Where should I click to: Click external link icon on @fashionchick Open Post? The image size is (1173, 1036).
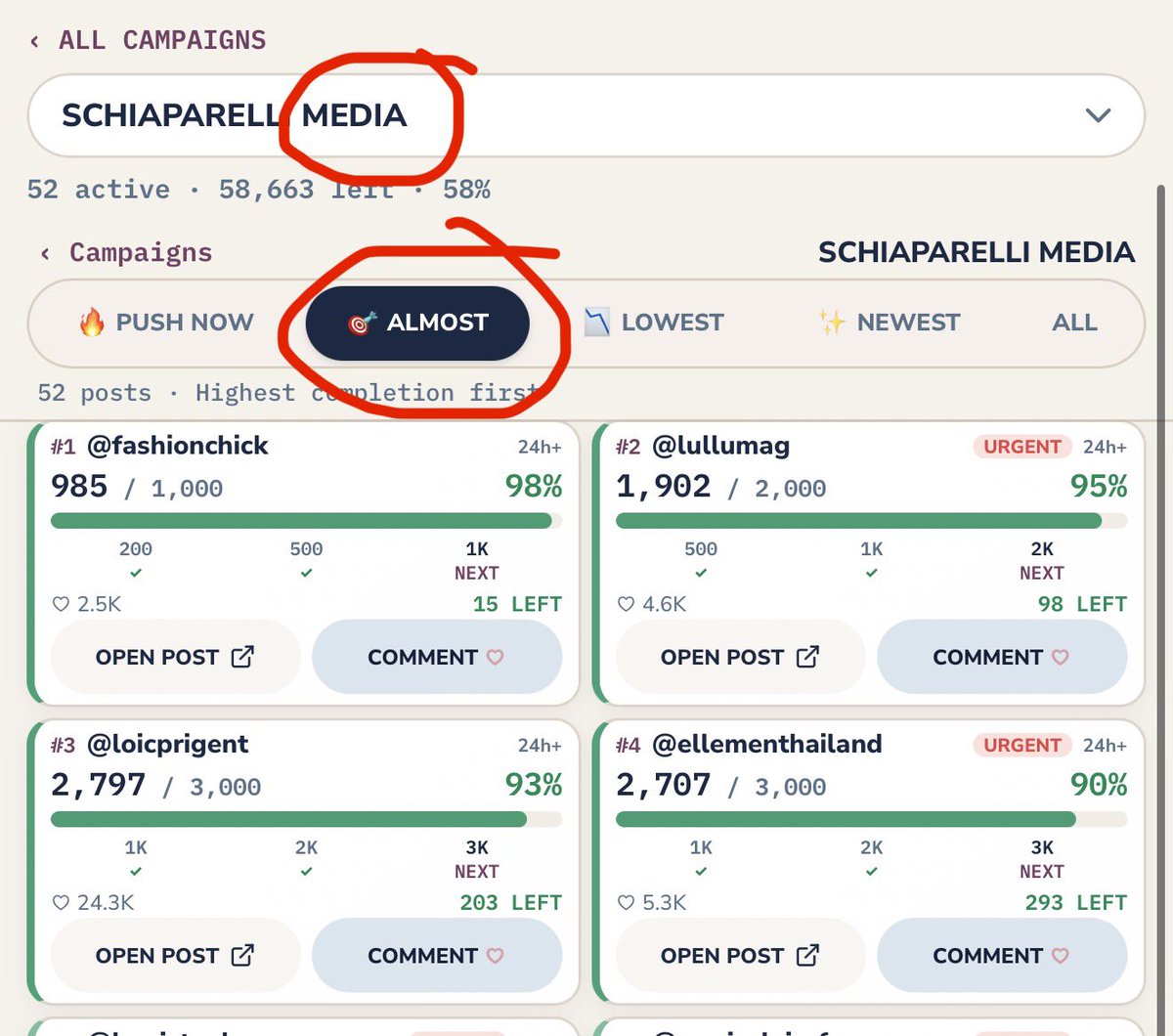click(242, 657)
